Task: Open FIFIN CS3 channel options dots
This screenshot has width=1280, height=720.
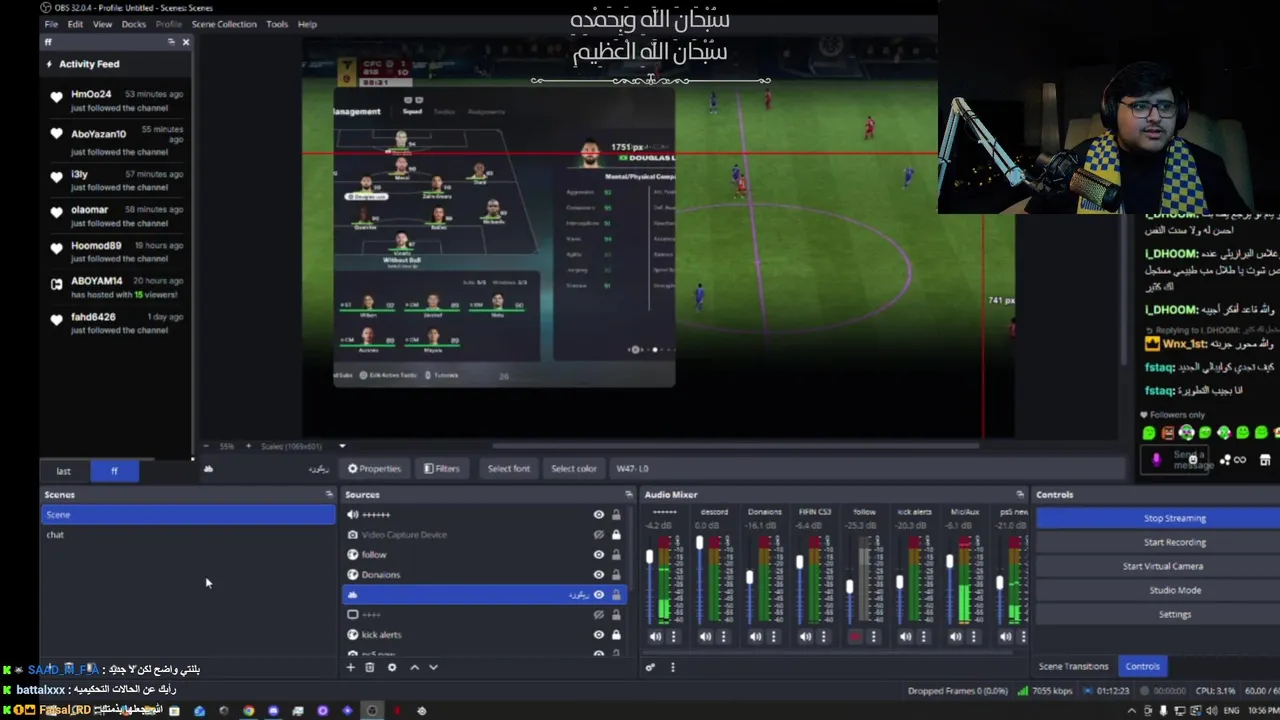Action: click(x=823, y=636)
